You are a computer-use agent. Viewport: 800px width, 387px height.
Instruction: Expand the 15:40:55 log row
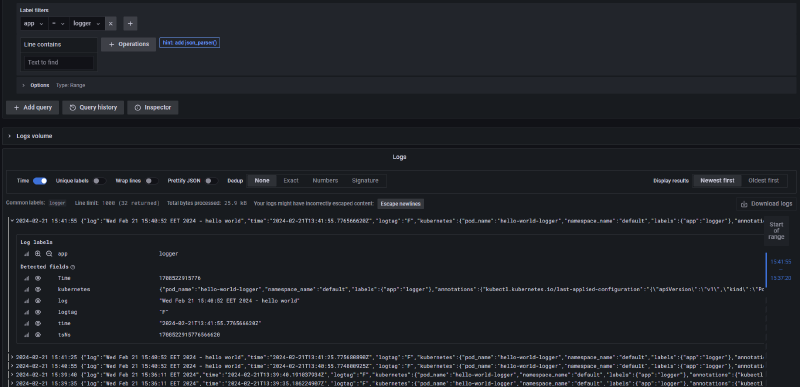pyautogui.click(x=12, y=366)
